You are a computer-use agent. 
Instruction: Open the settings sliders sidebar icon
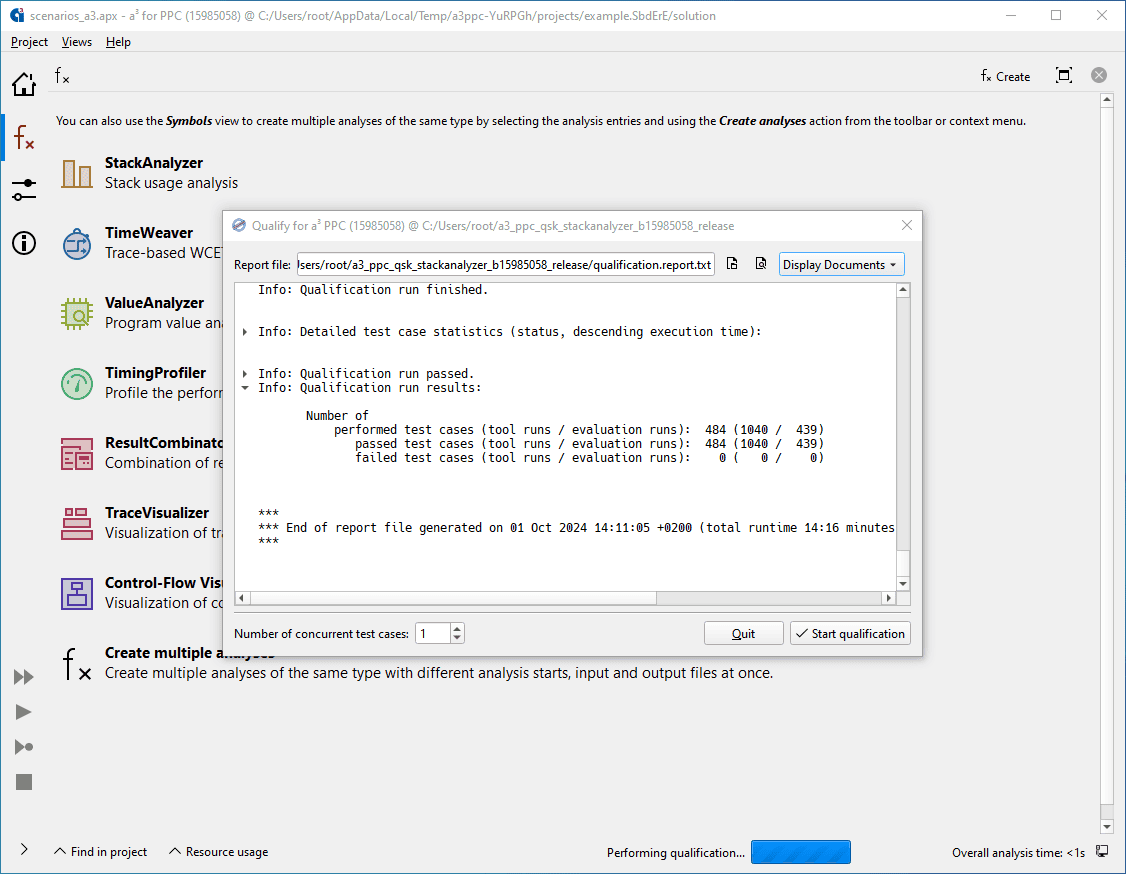pyautogui.click(x=24, y=190)
